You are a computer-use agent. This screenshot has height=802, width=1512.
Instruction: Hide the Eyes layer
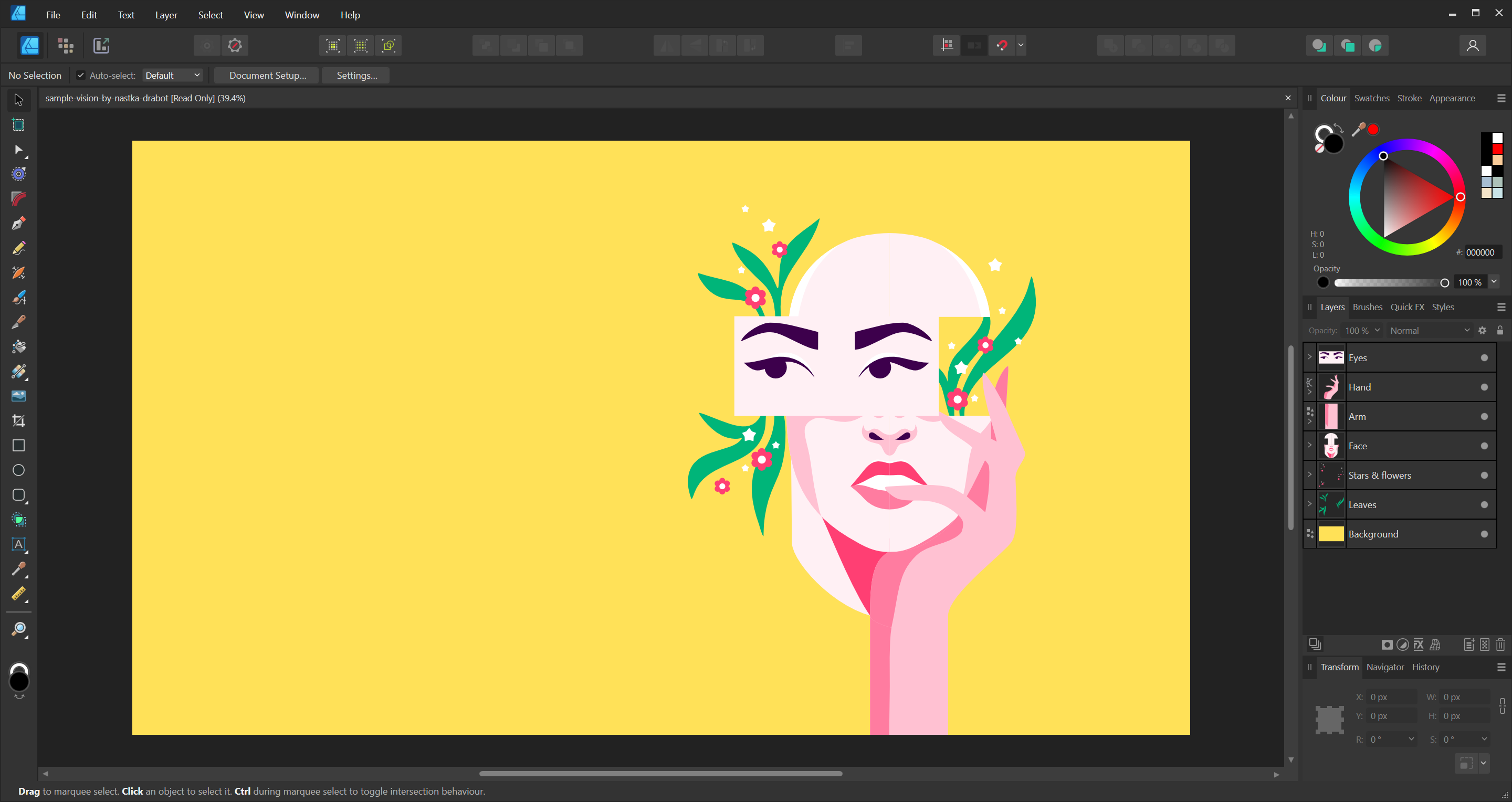(1484, 358)
